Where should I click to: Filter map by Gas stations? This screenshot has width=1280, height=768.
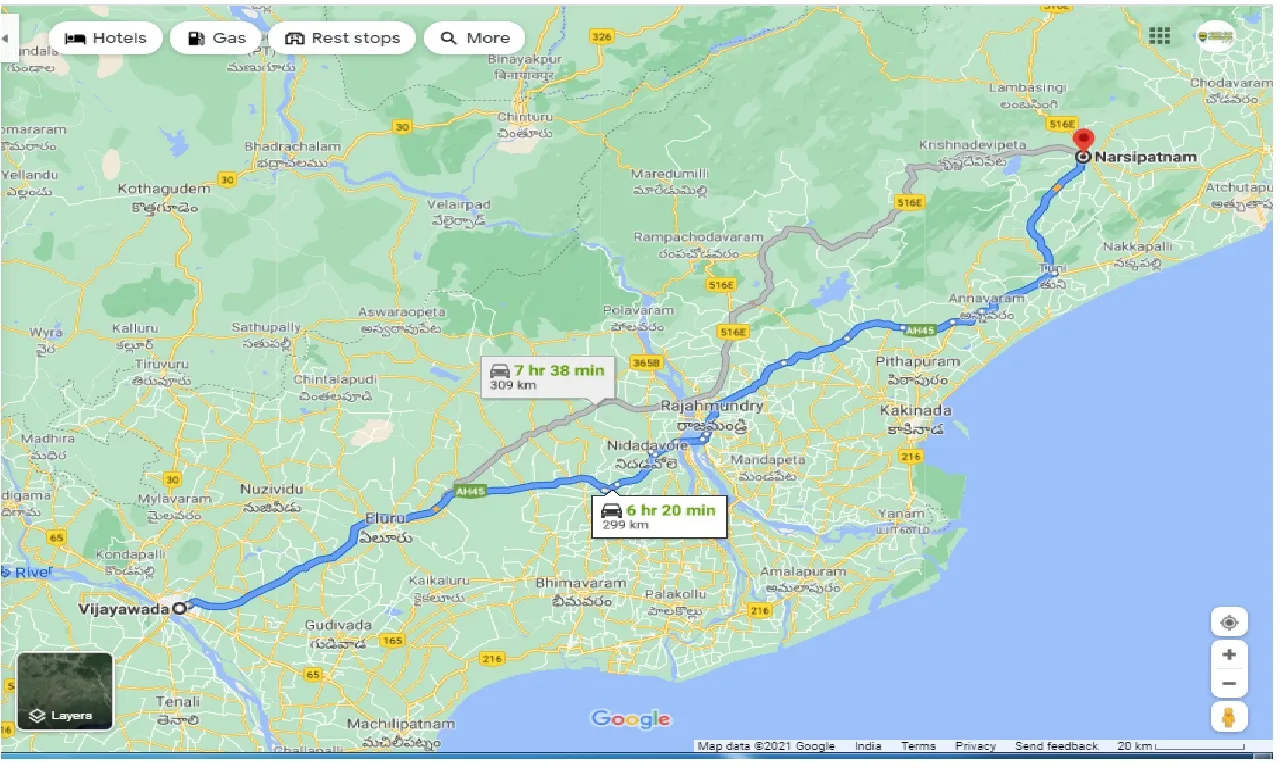[x=215, y=38]
